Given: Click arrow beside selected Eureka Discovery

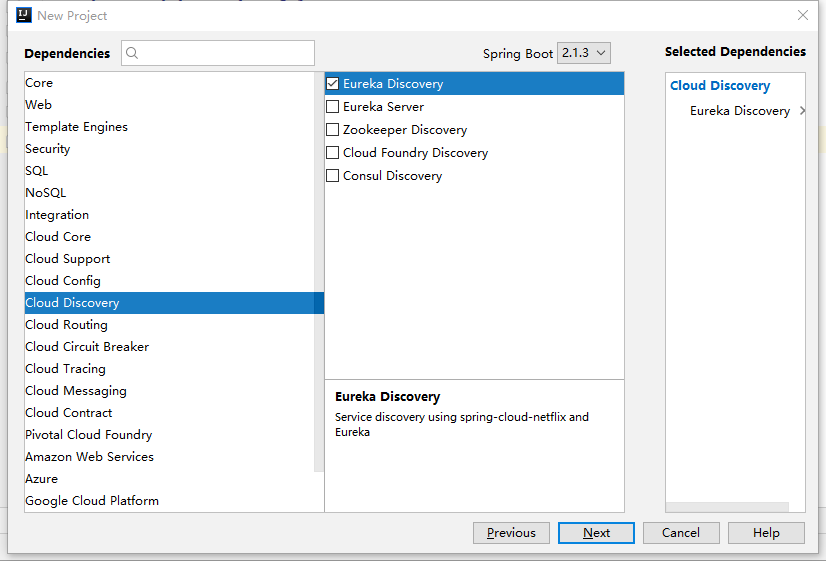Looking at the screenshot, I should pyautogui.click(x=802, y=111).
